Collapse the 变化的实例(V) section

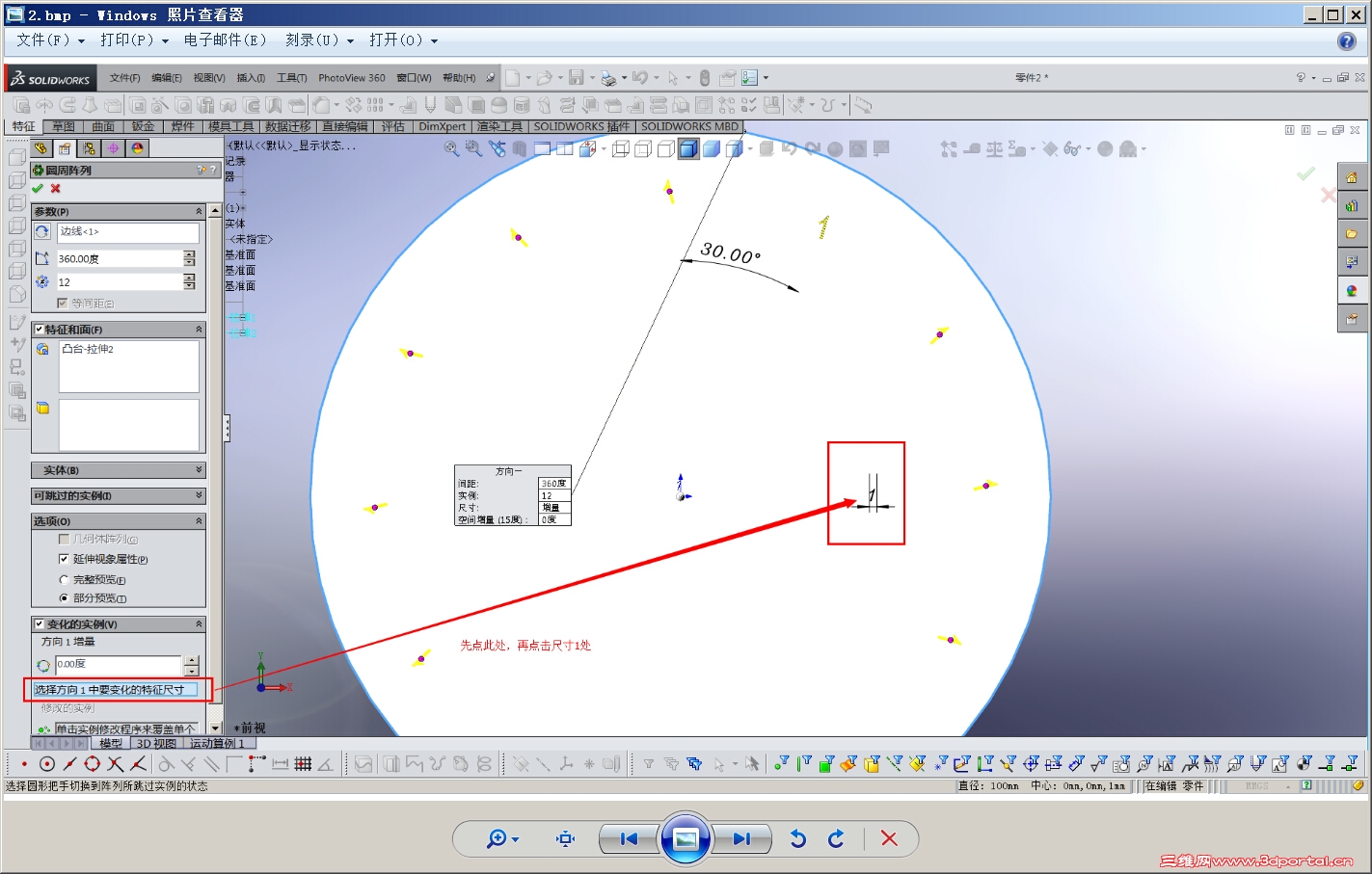200,624
